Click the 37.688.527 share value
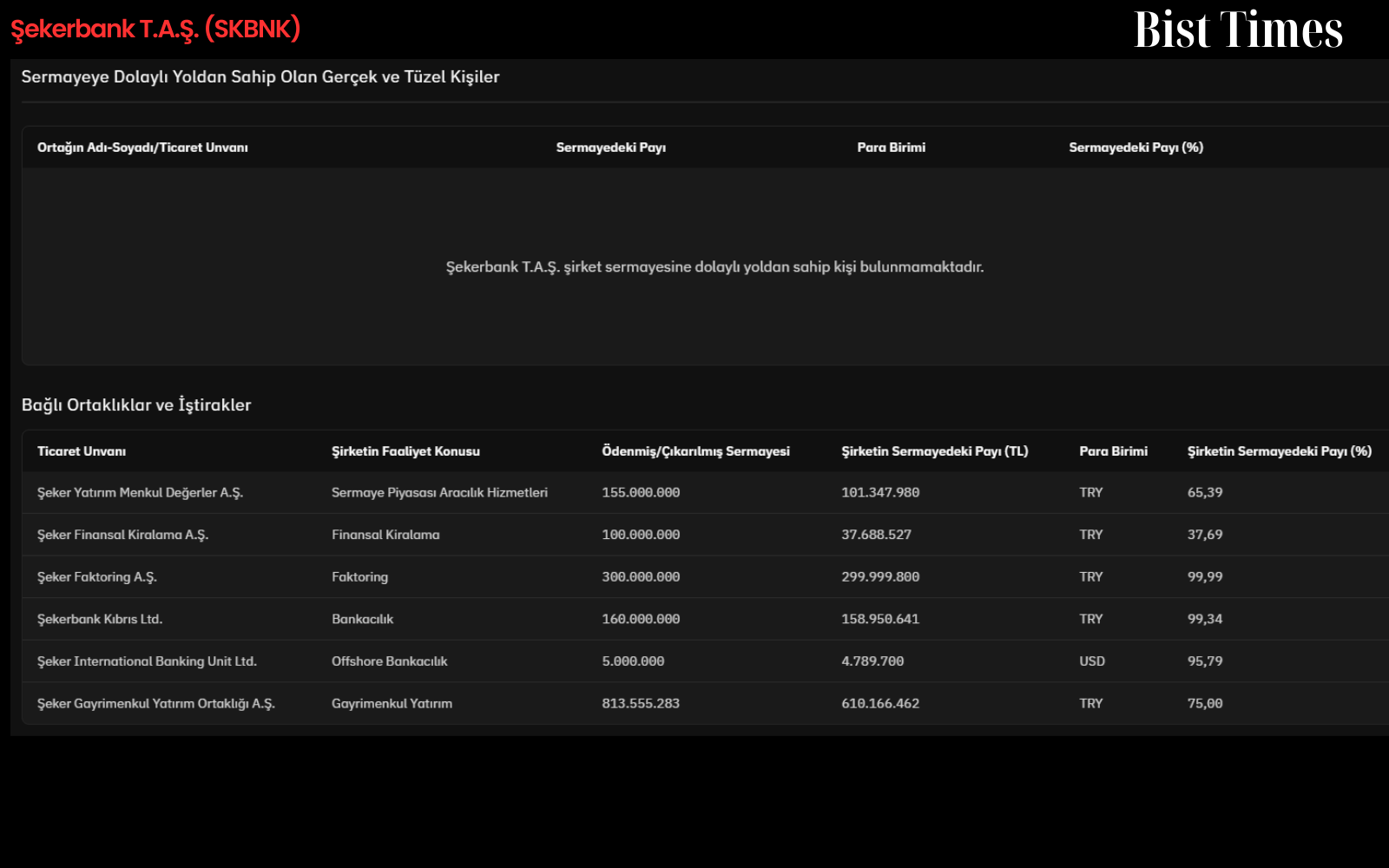Viewport: 1389px width, 868px height. pos(877,535)
